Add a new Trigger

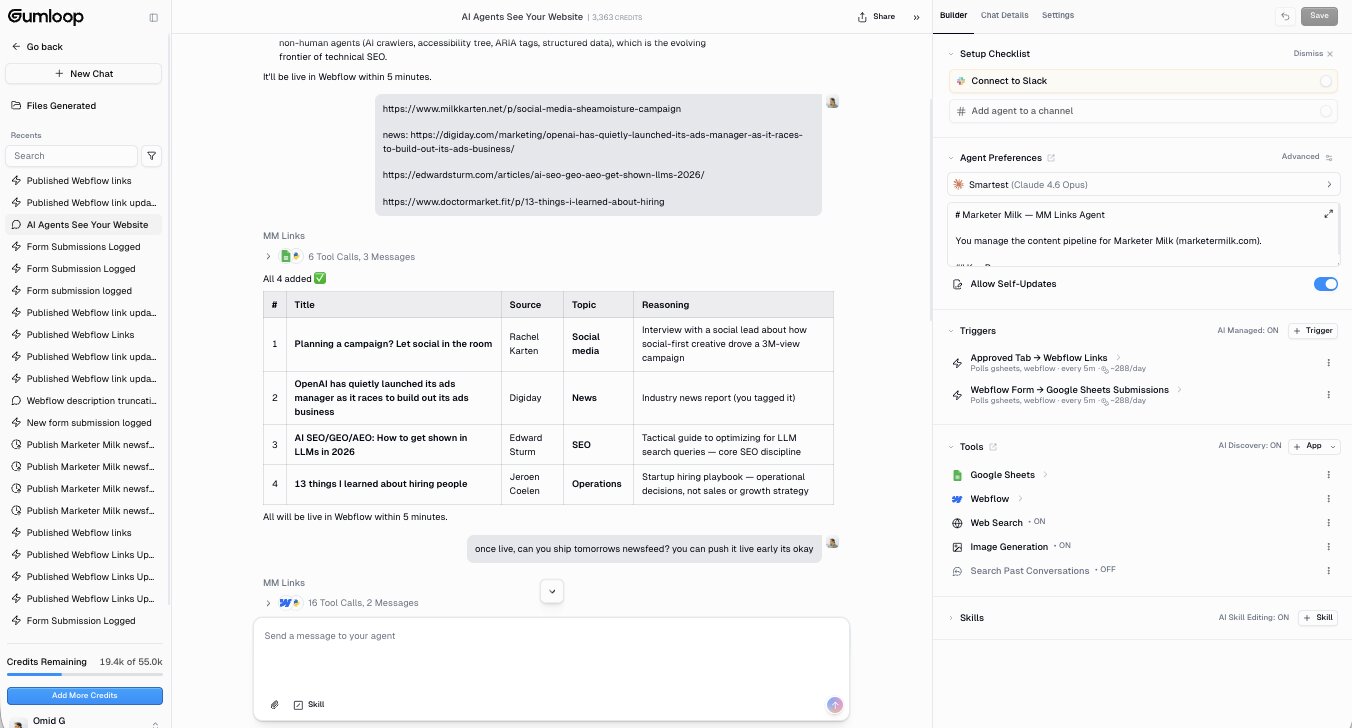point(1312,331)
